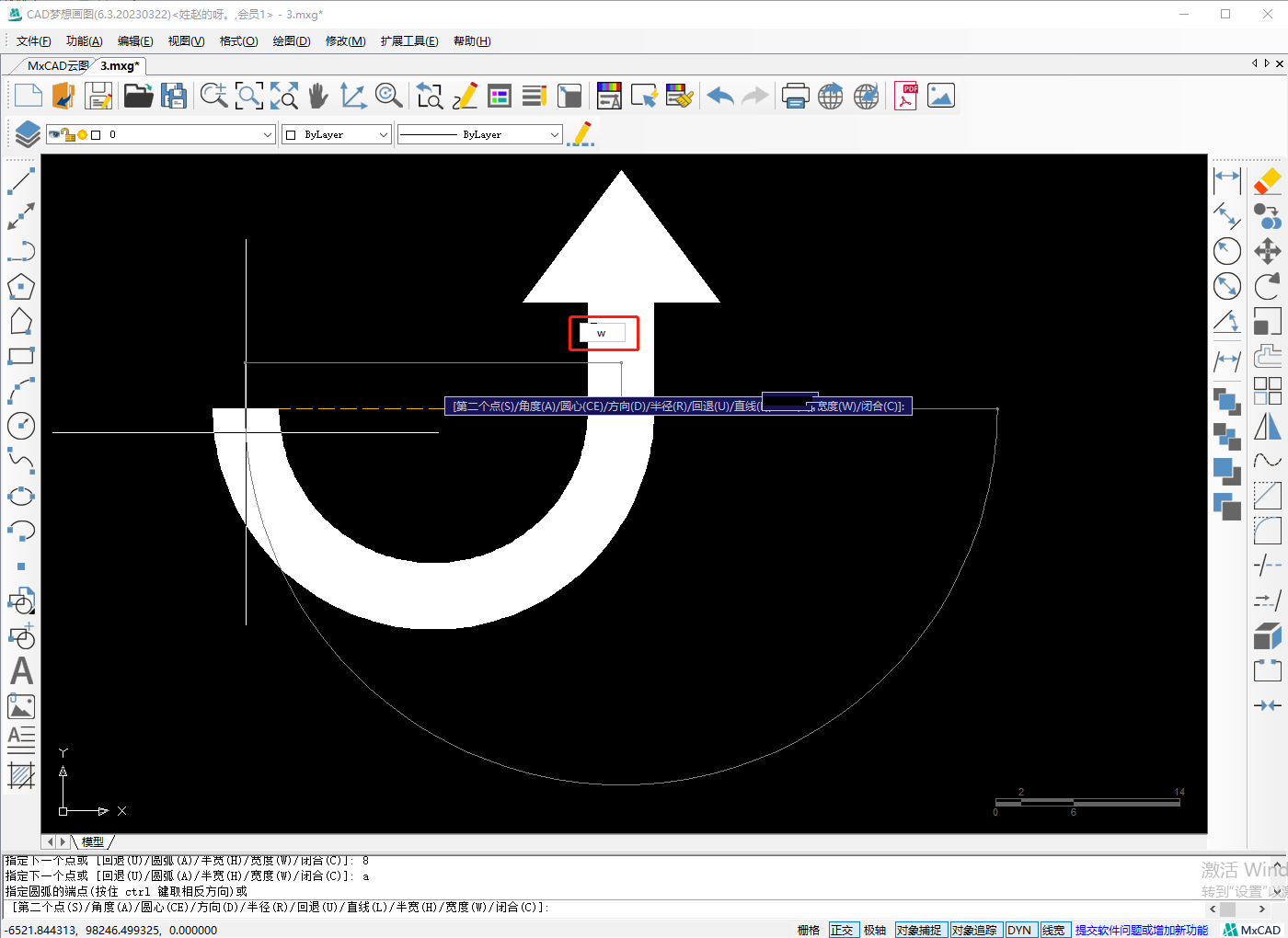
Task: Open the 绘图(D) menu
Action: coord(291,41)
